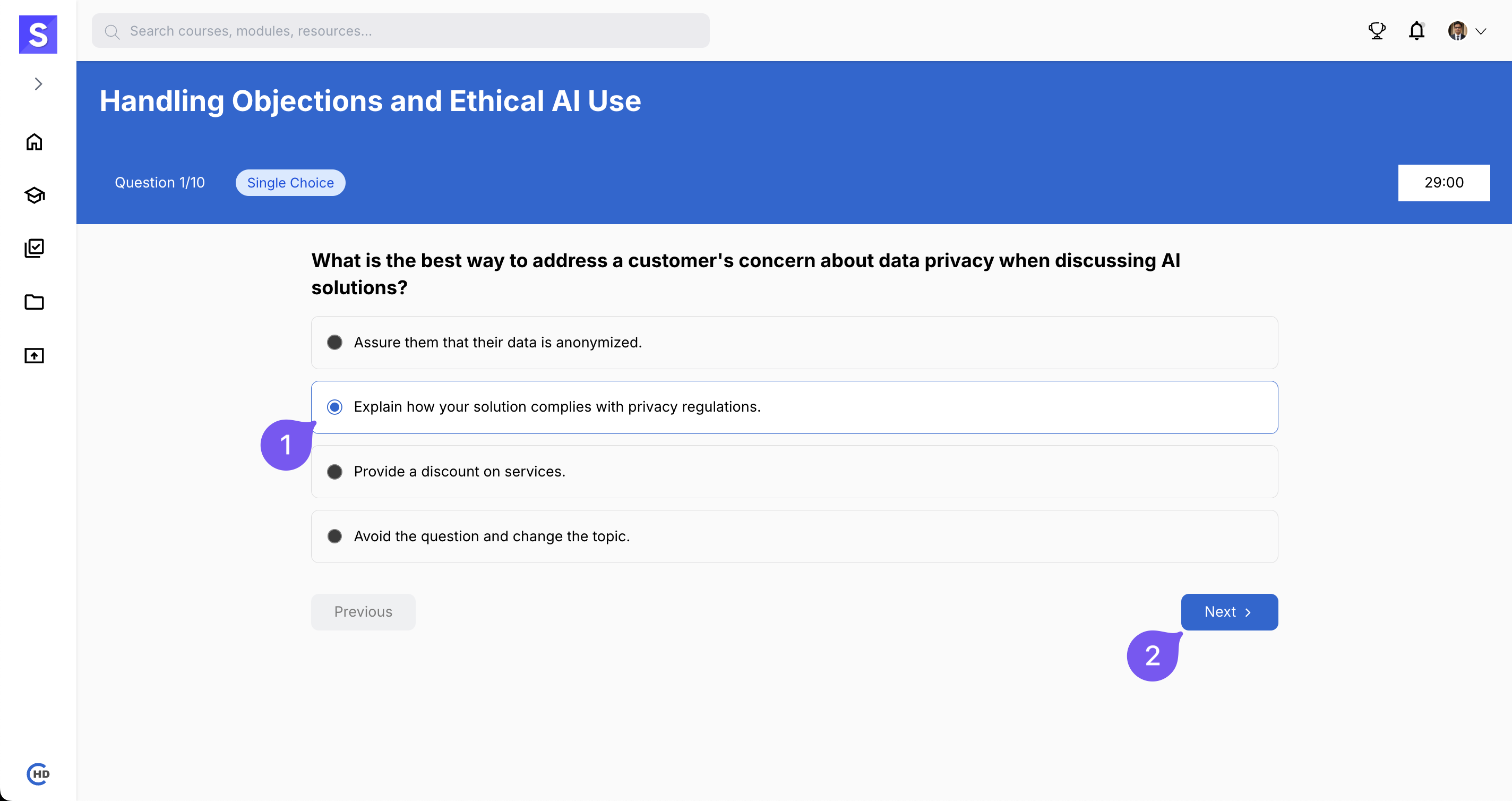Open the checklist assessments sidebar icon
The image size is (1512, 801).
coord(35,249)
